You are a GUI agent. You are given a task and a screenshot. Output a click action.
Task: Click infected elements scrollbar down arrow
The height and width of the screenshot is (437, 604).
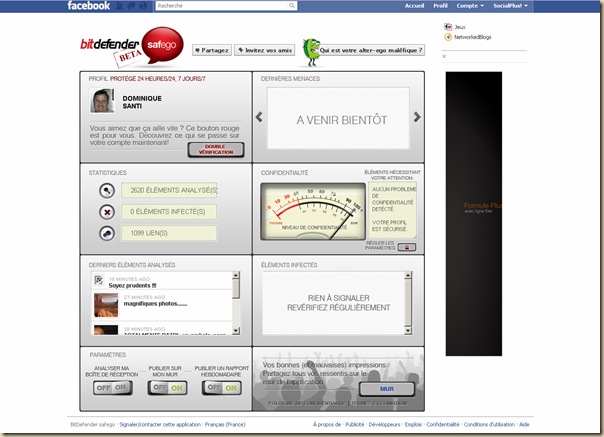[x=408, y=331]
